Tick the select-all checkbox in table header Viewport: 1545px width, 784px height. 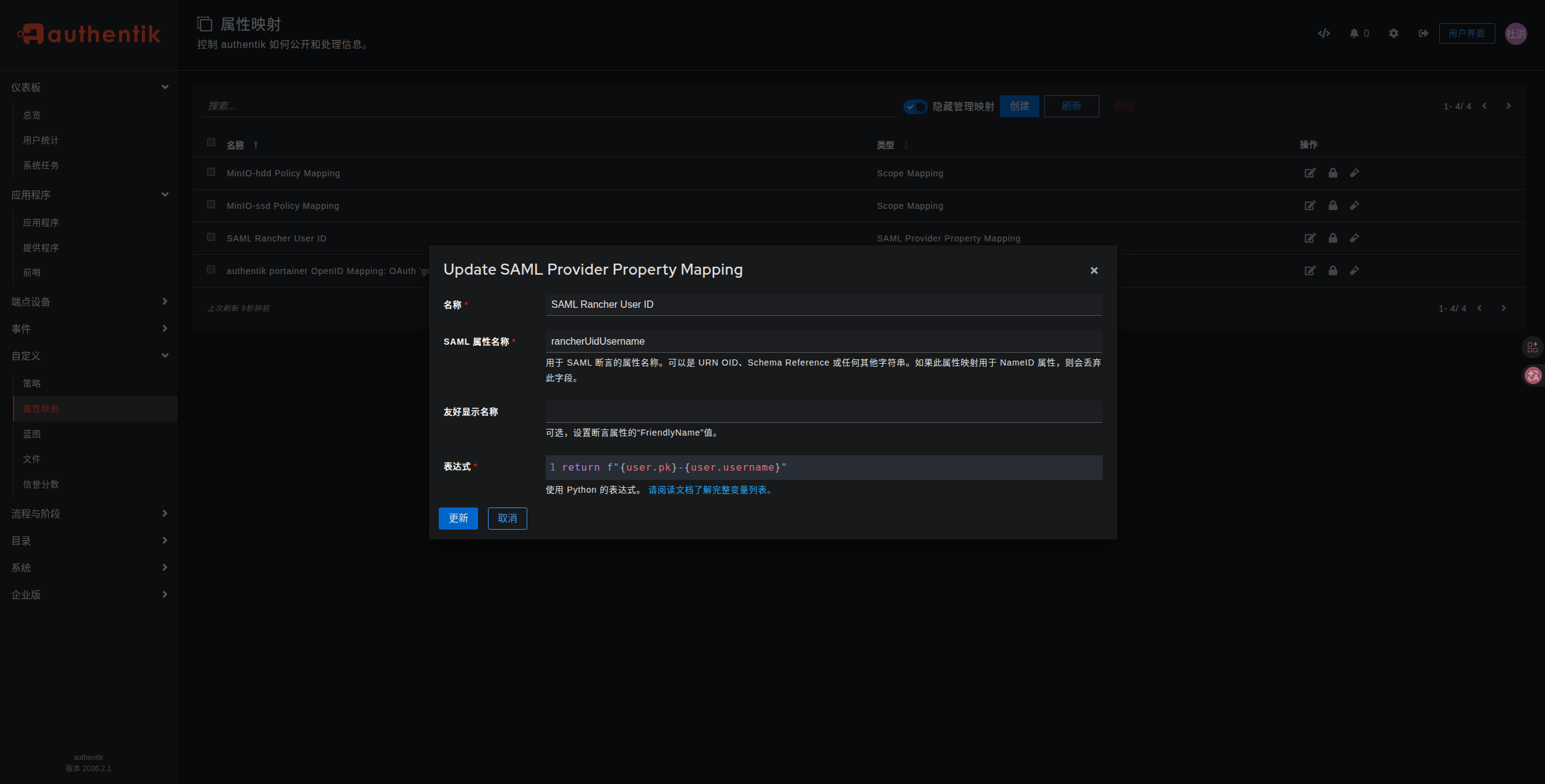pyautogui.click(x=211, y=143)
